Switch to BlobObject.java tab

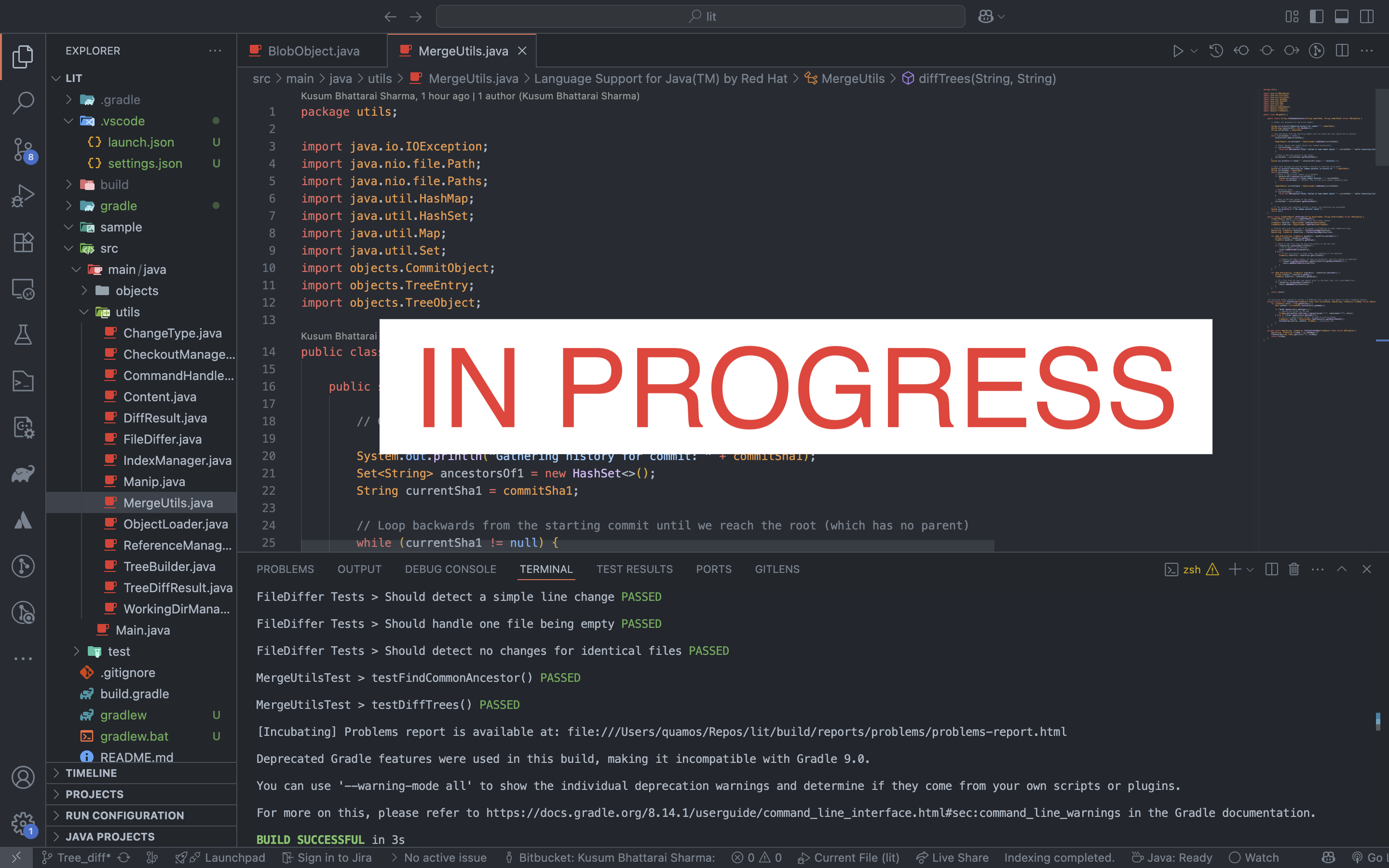coord(313,51)
